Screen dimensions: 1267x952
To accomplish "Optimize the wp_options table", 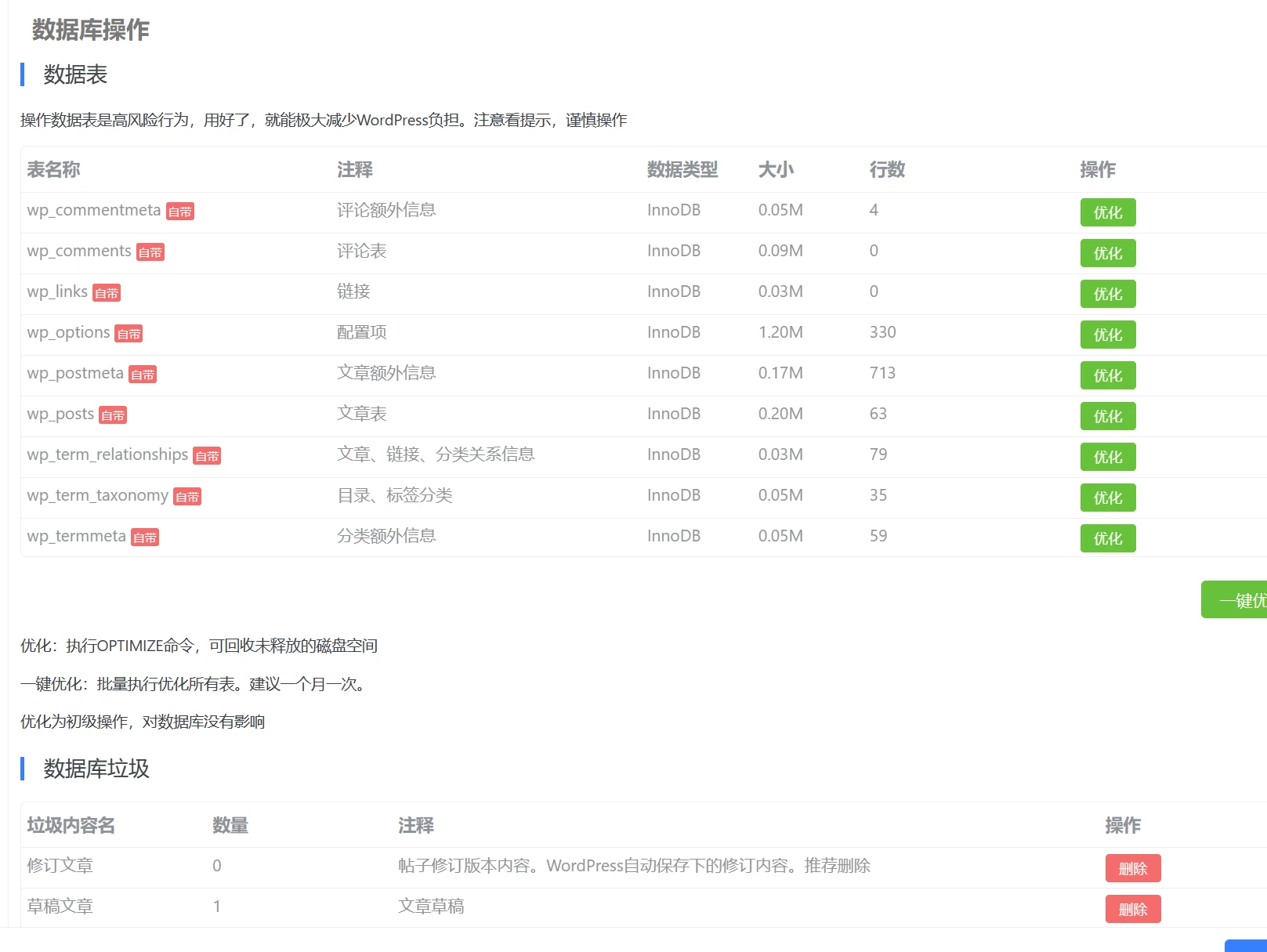I will click(x=1107, y=335).
